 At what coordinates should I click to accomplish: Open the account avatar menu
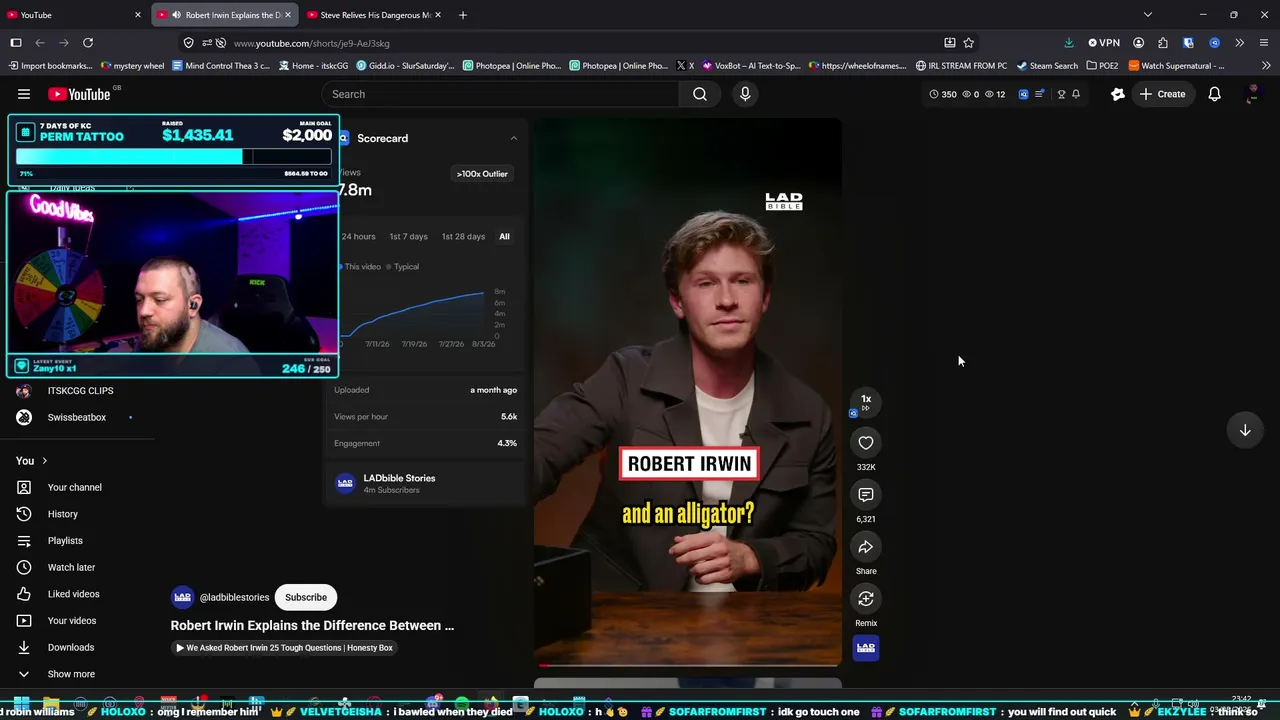tap(1252, 94)
